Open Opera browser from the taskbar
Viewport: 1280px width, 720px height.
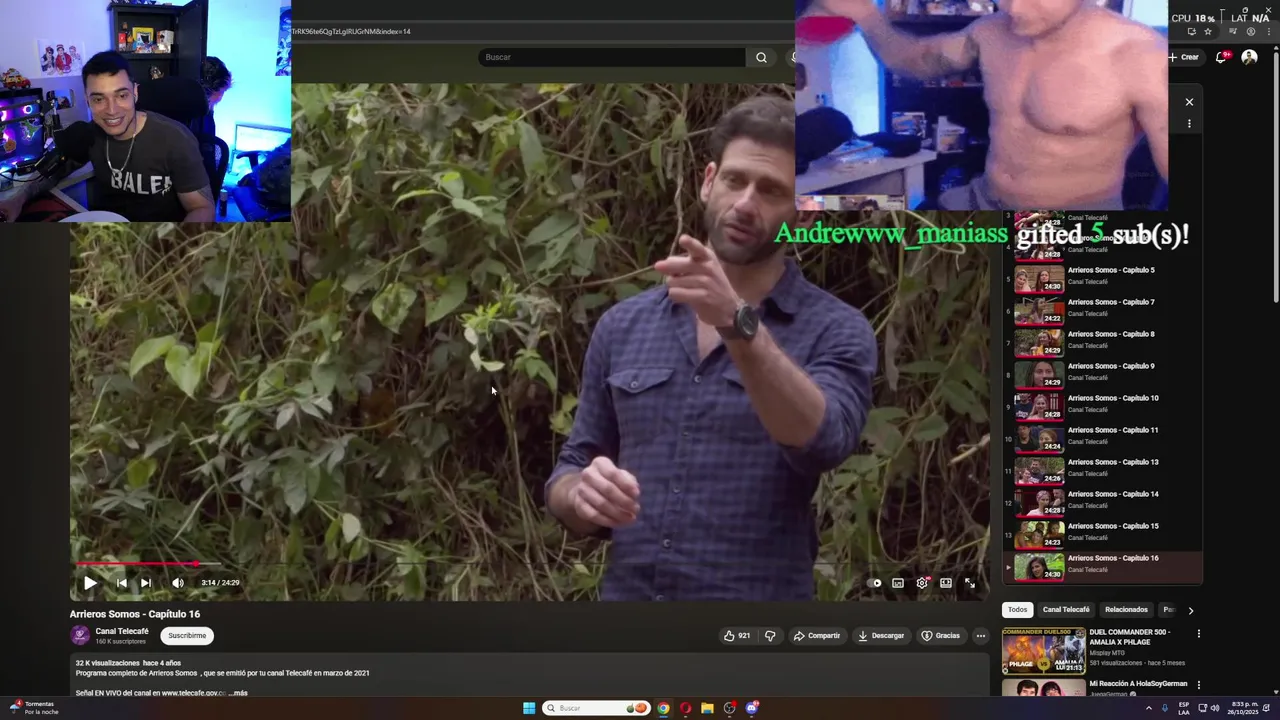[x=685, y=708]
